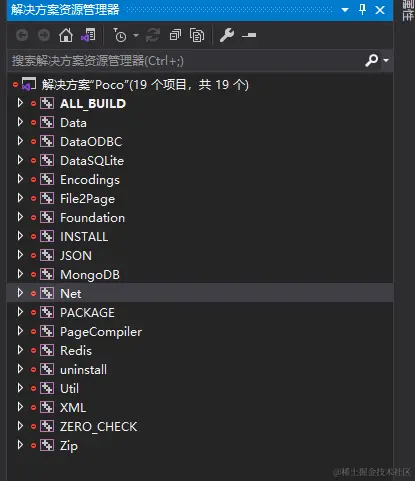Click the Data project icon
415x481 pixels.
[x=47, y=122]
